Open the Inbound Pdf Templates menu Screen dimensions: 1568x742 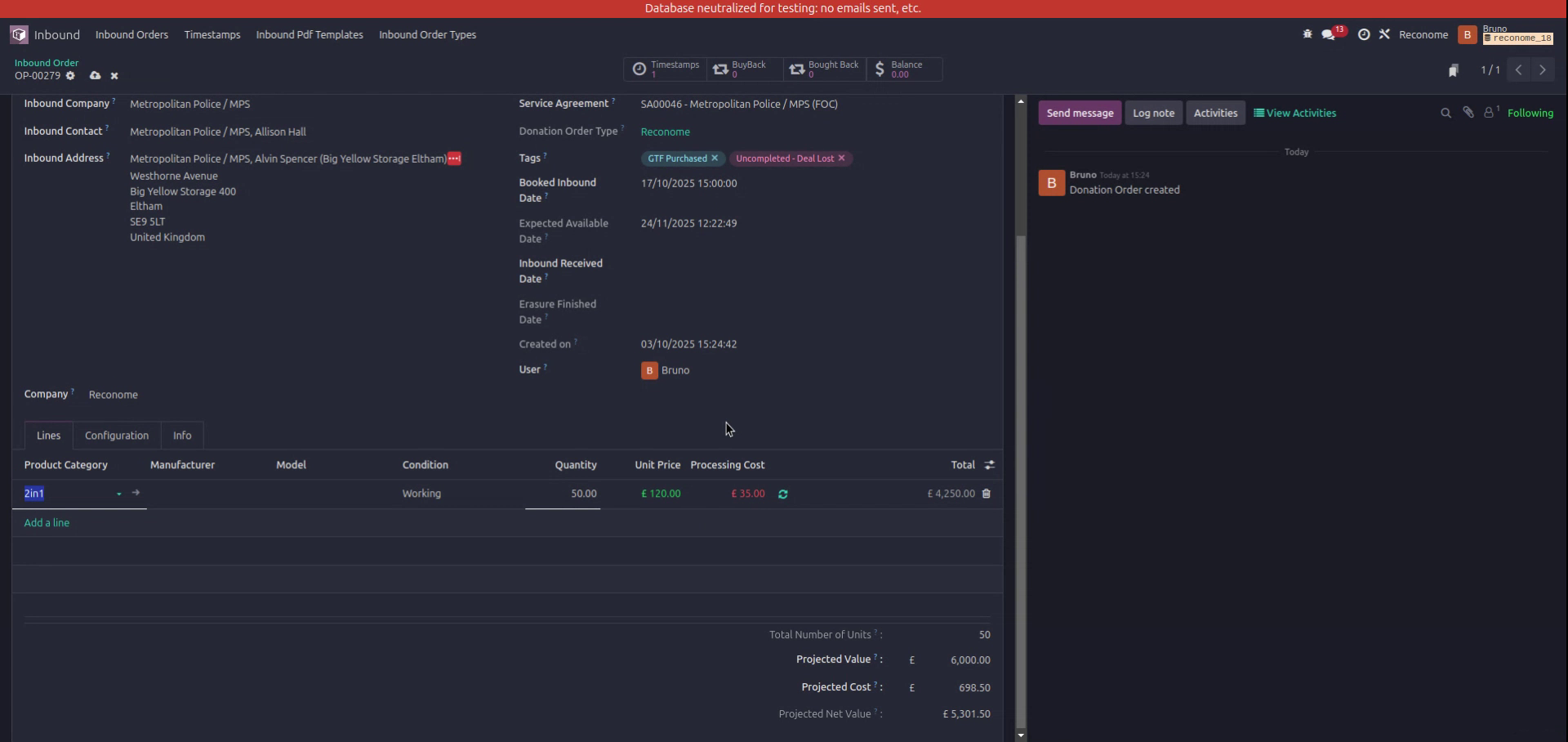[309, 34]
